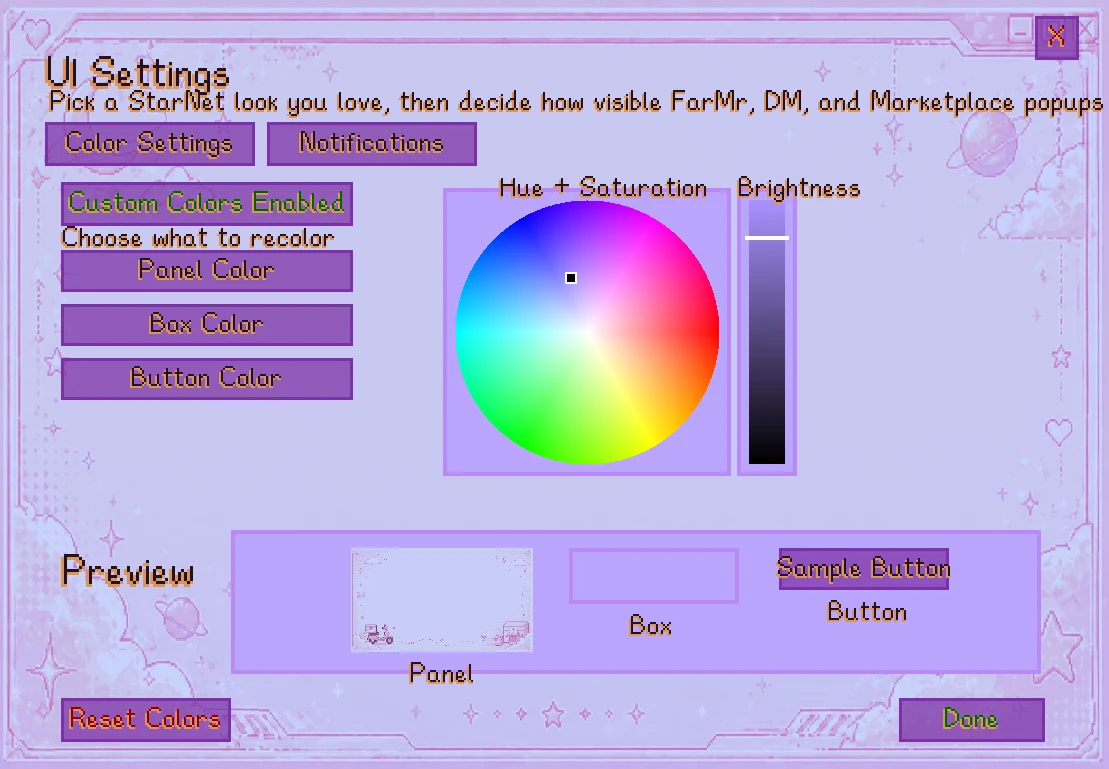
Task: Reset Colors to defaults
Action: pos(146,719)
